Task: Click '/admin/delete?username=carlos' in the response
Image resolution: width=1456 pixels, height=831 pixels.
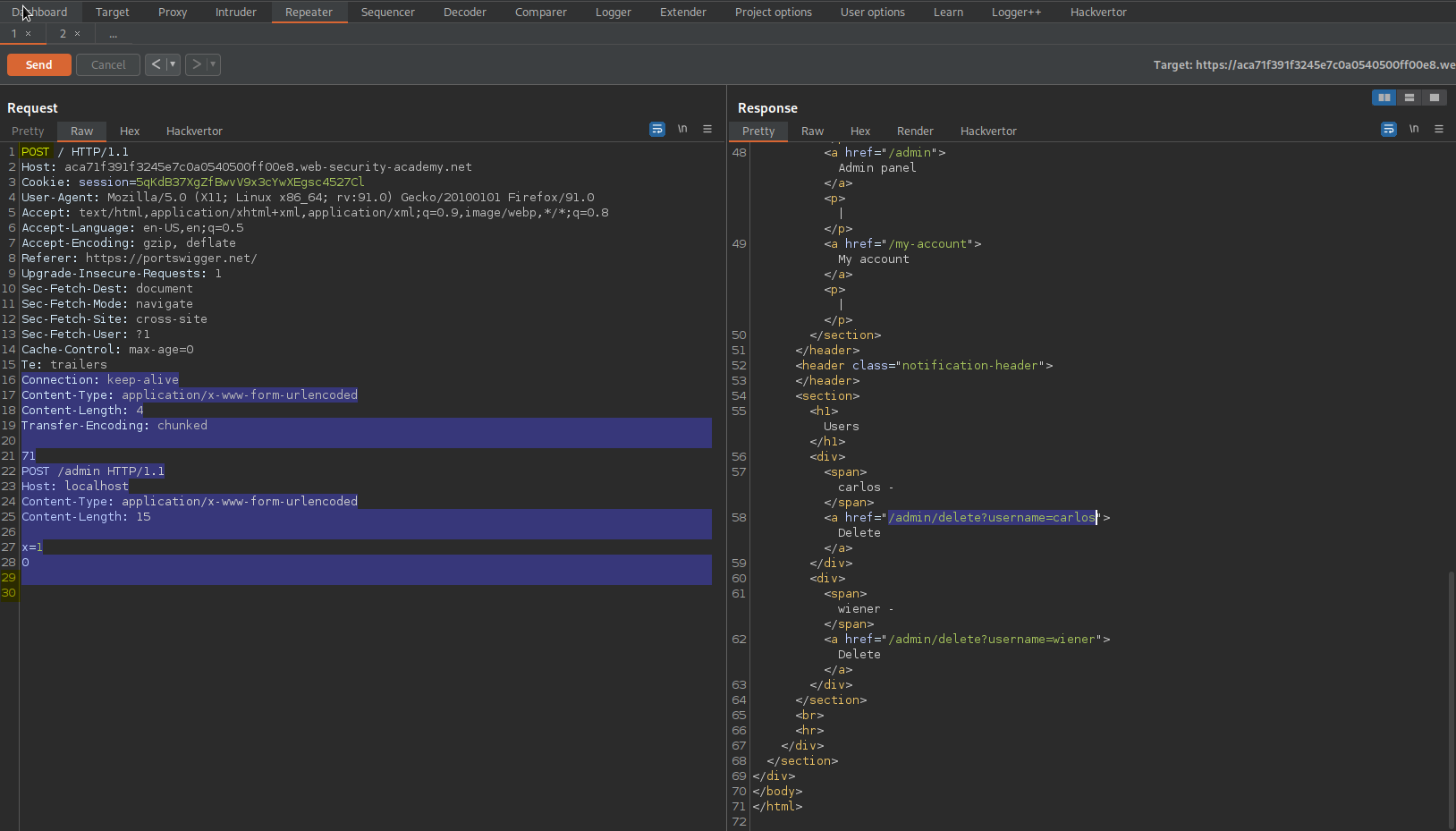Action: coord(993,518)
